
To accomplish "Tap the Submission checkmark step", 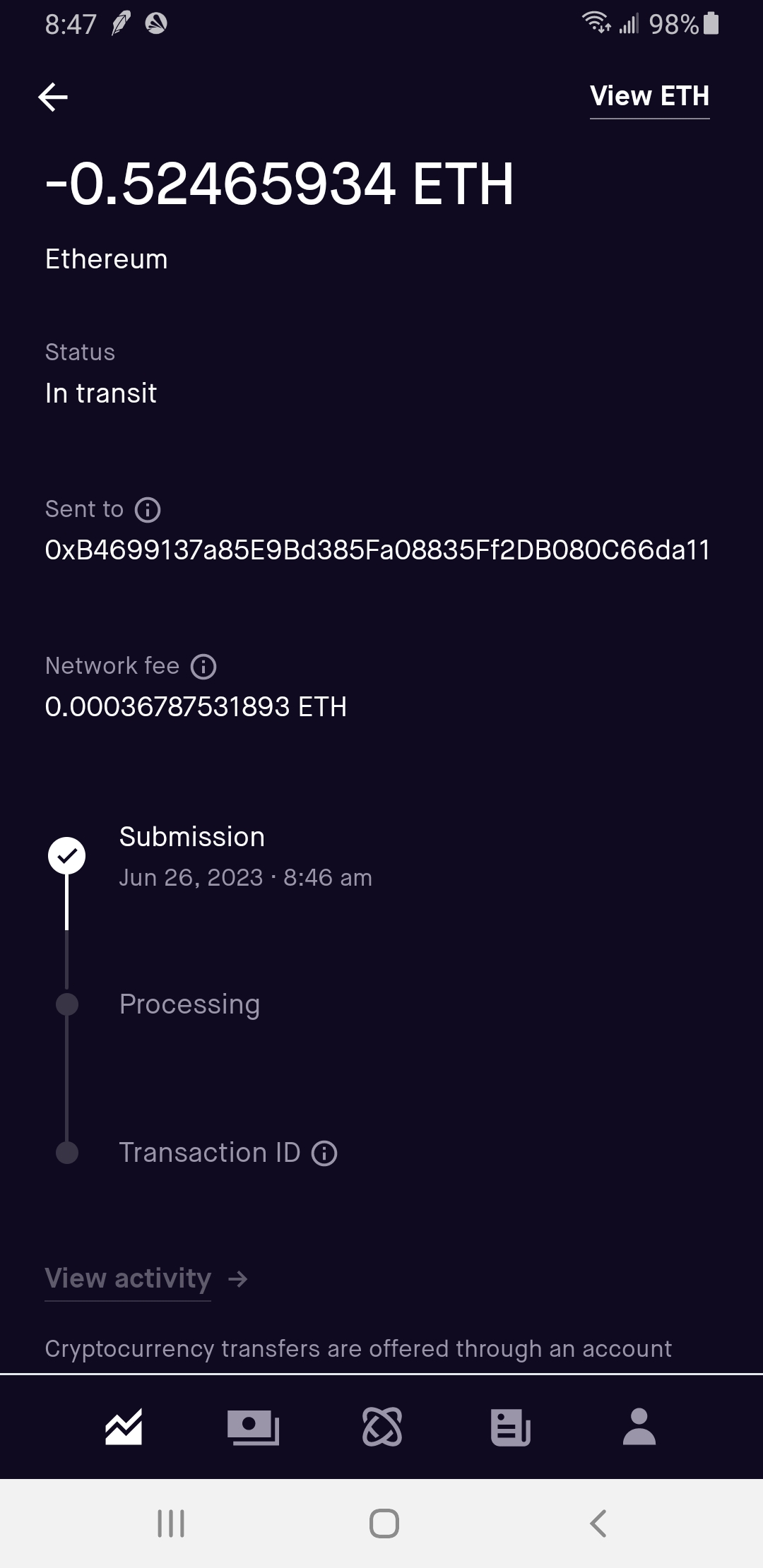I will 67,856.
